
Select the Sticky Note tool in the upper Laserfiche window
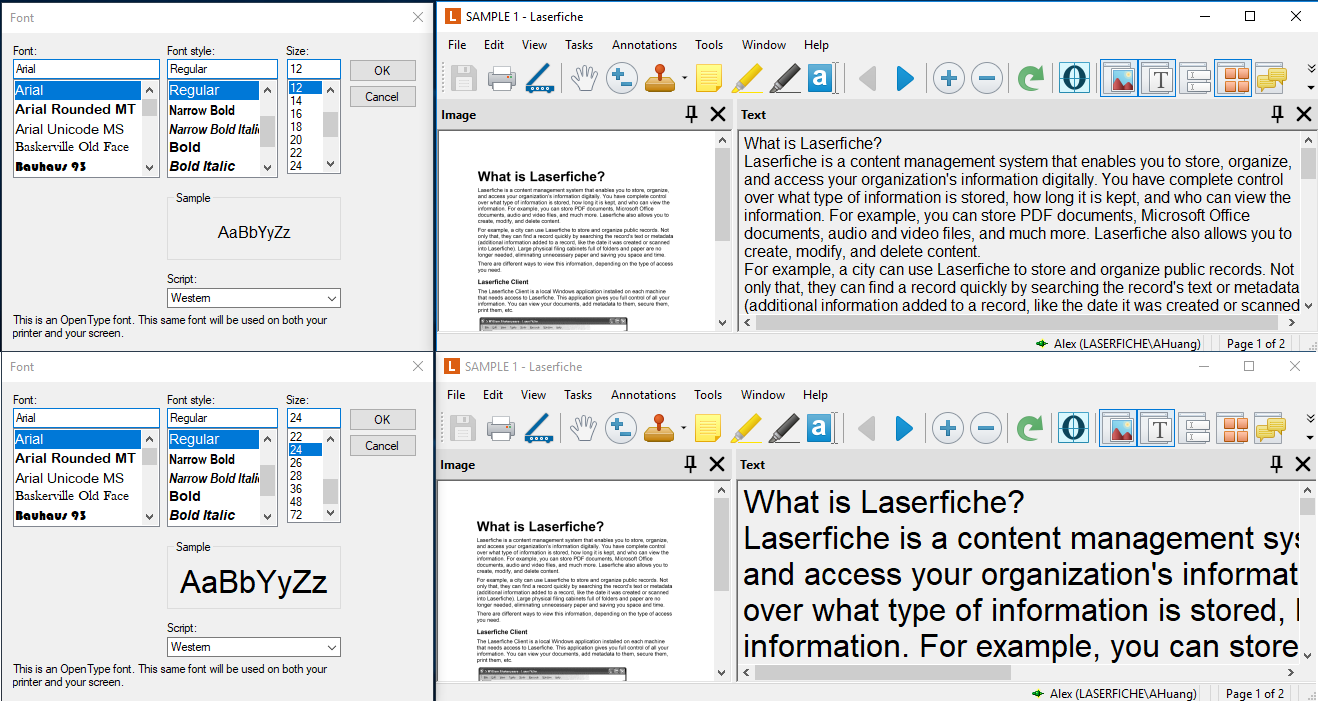(708, 78)
